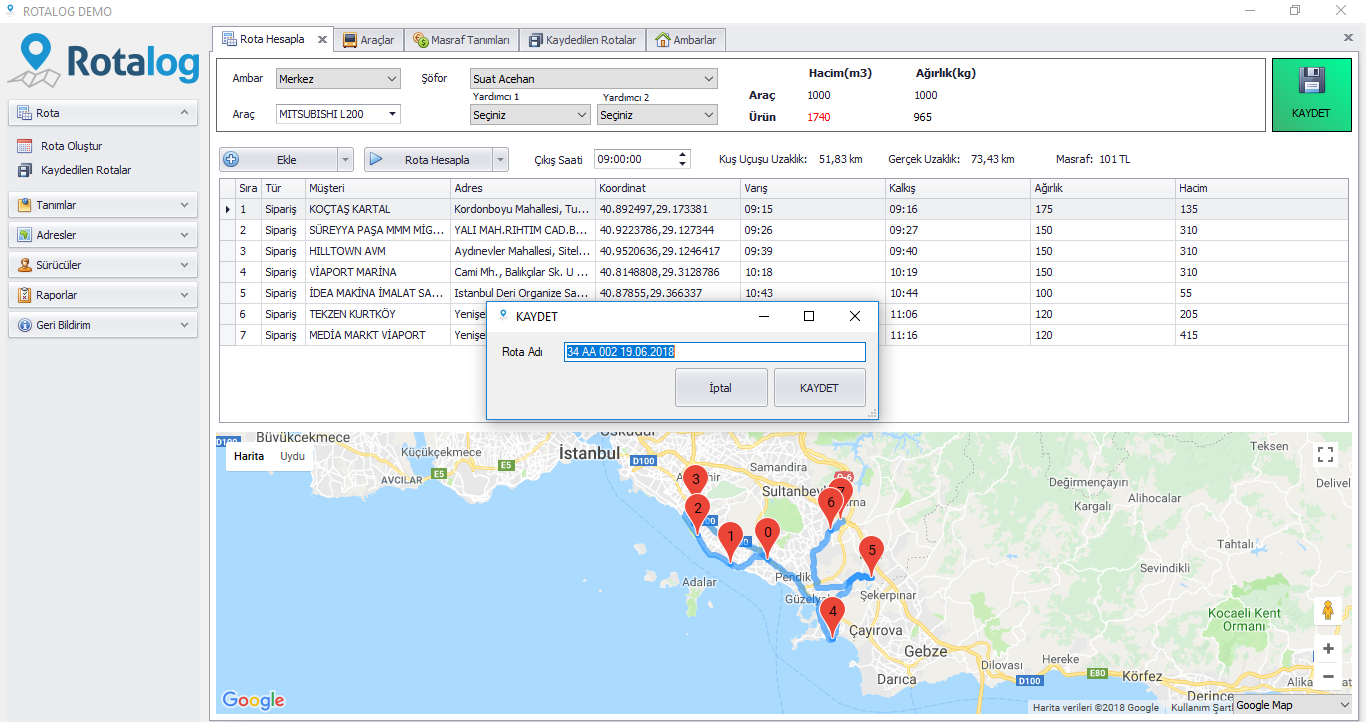Click the Adresler panel icon
This screenshot has width=1366, height=722.
point(24,235)
